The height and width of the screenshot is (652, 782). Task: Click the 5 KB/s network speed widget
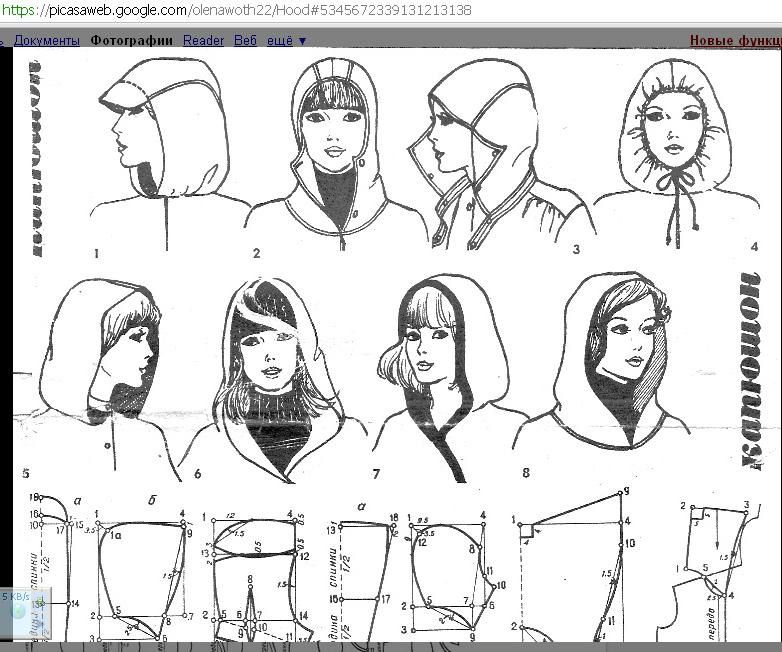[x=25, y=614]
